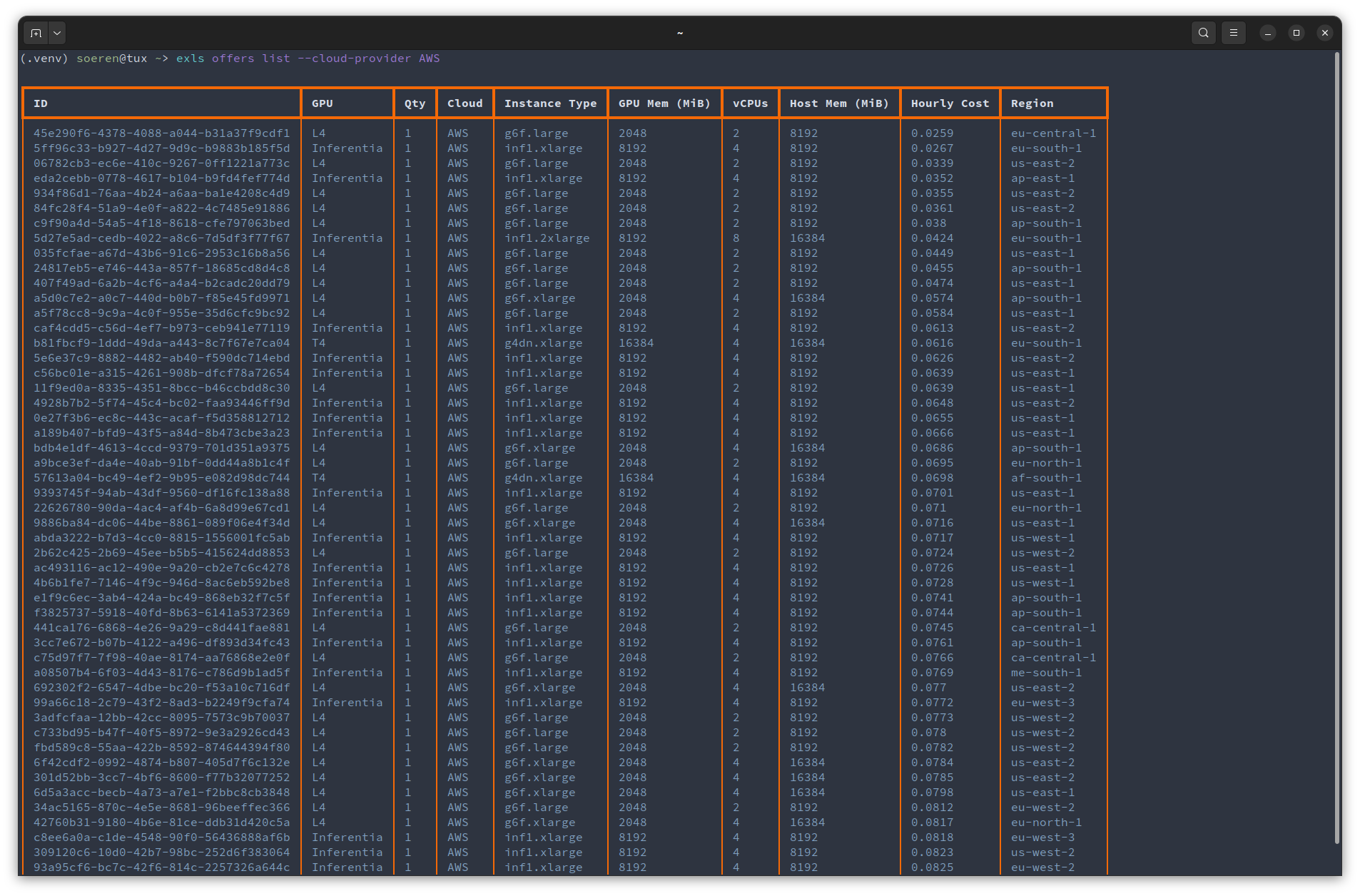
Task: Open the new-tab options dropdown
Action: [x=56, y=32]
